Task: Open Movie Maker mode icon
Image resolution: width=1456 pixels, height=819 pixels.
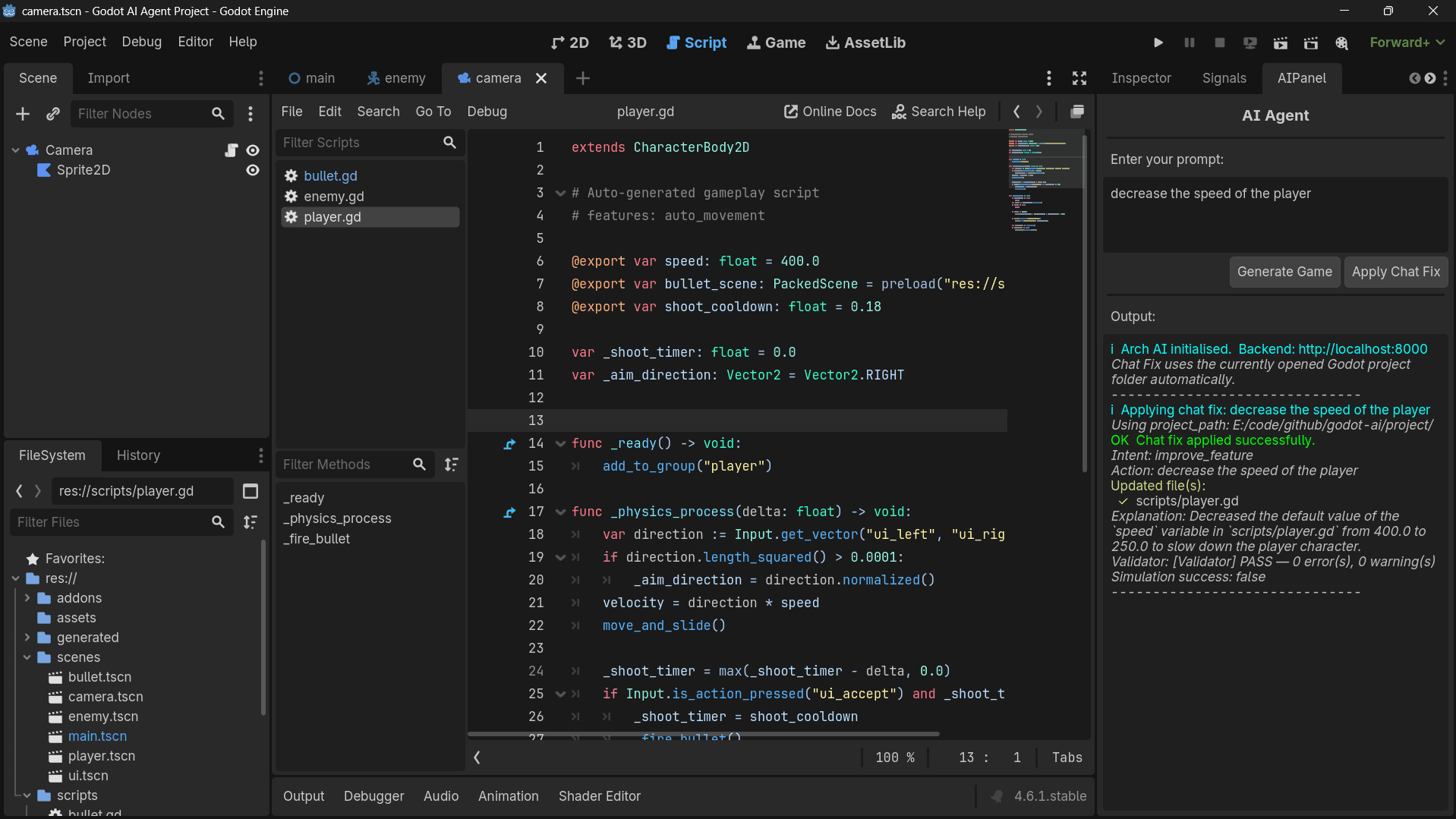Action: [1341, 43]
